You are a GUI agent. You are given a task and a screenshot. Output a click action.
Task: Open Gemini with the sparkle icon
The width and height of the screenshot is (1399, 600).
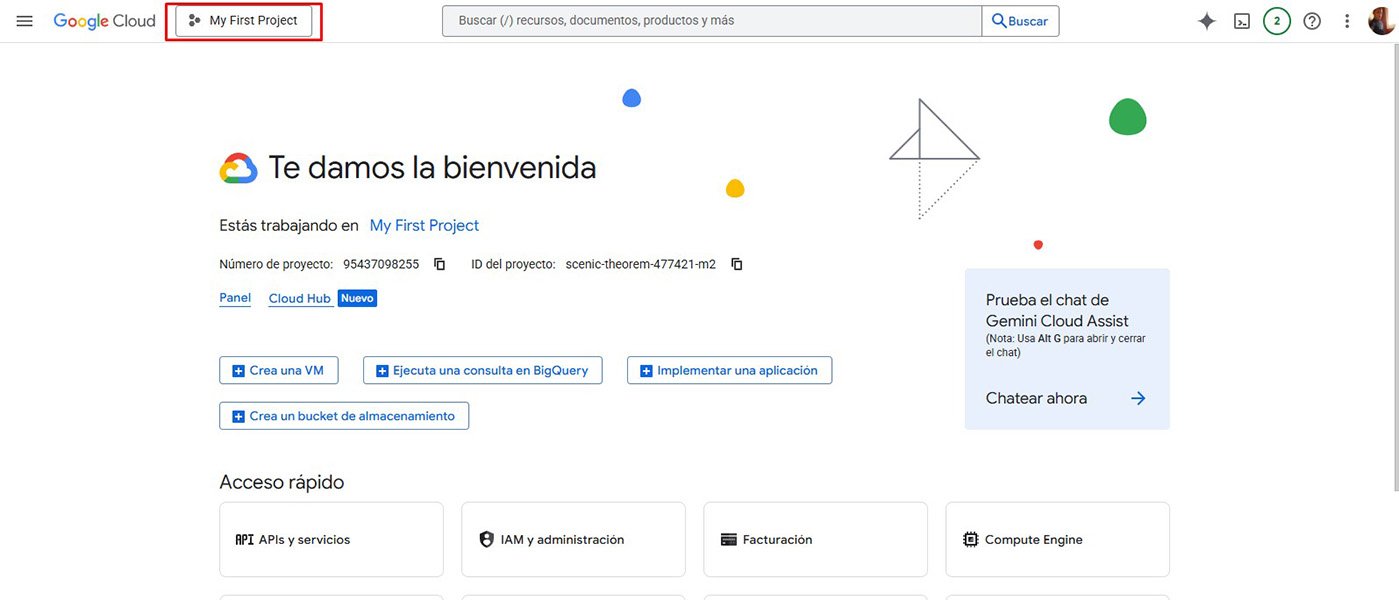click(x=1206, y=20)
